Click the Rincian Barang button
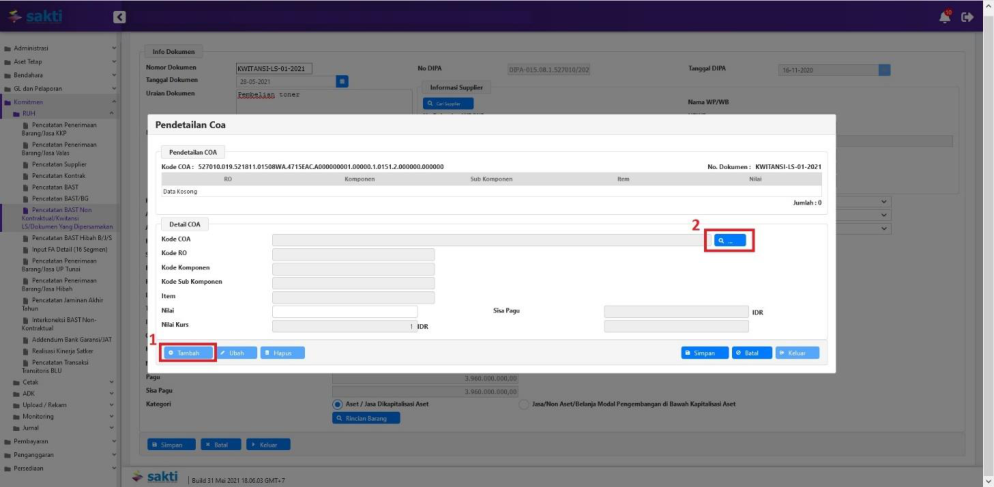This screenshot has width=994, height=487. [366, 418]
